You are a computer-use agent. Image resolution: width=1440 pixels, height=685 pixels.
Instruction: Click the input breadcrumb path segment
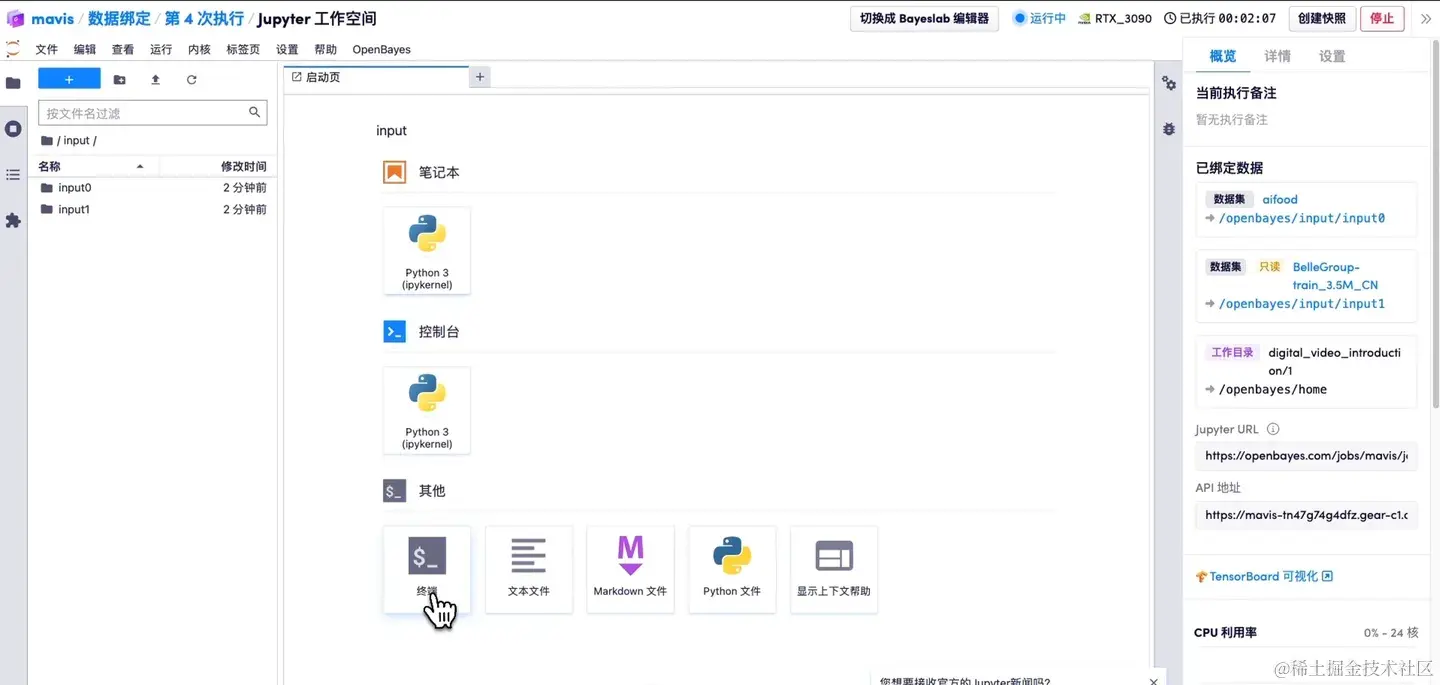tap(77, 141)
